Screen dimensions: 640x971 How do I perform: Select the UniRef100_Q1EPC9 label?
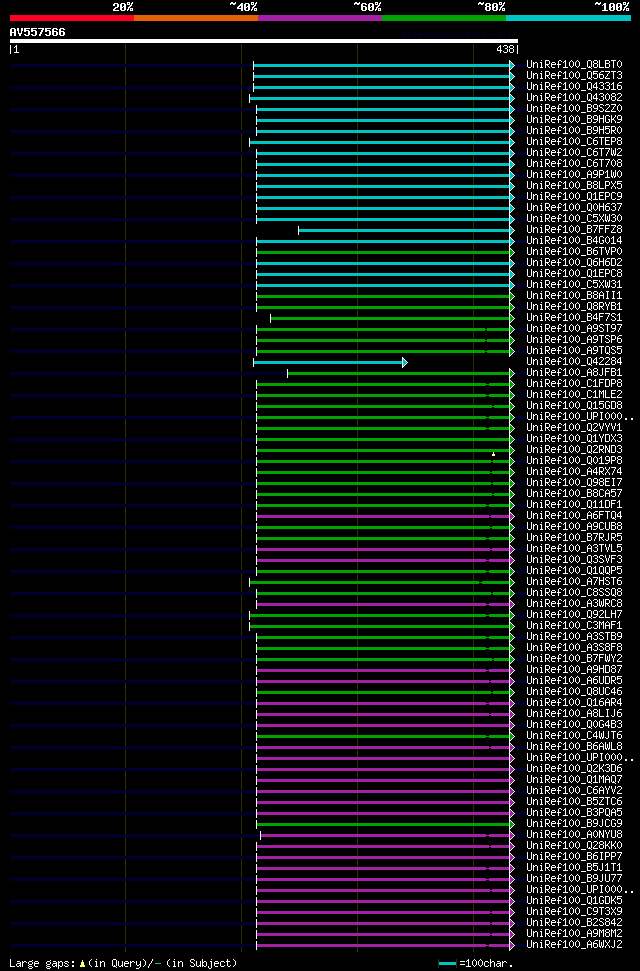coord(574,197)
